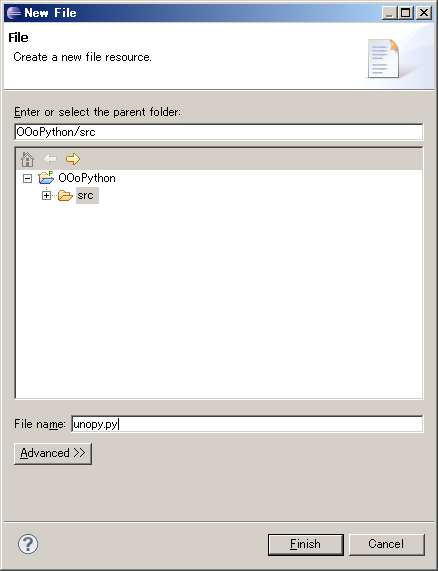This screenshot has width=438, height=571.
Task: Close the New File dialog window
Action: 424,13
